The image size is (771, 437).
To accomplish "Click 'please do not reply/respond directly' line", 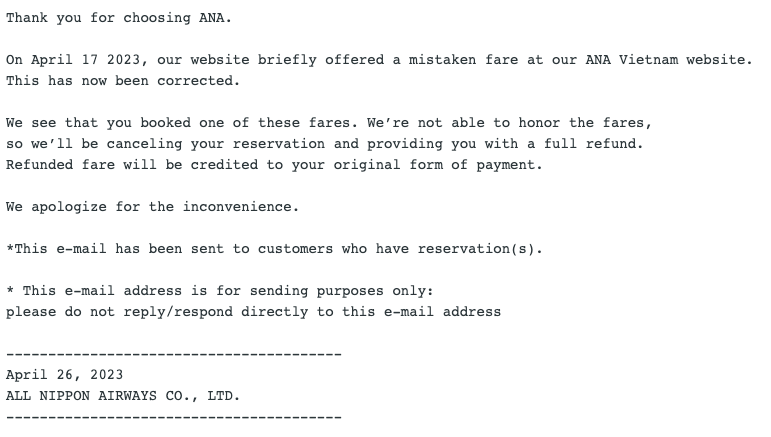I will 253,312.
